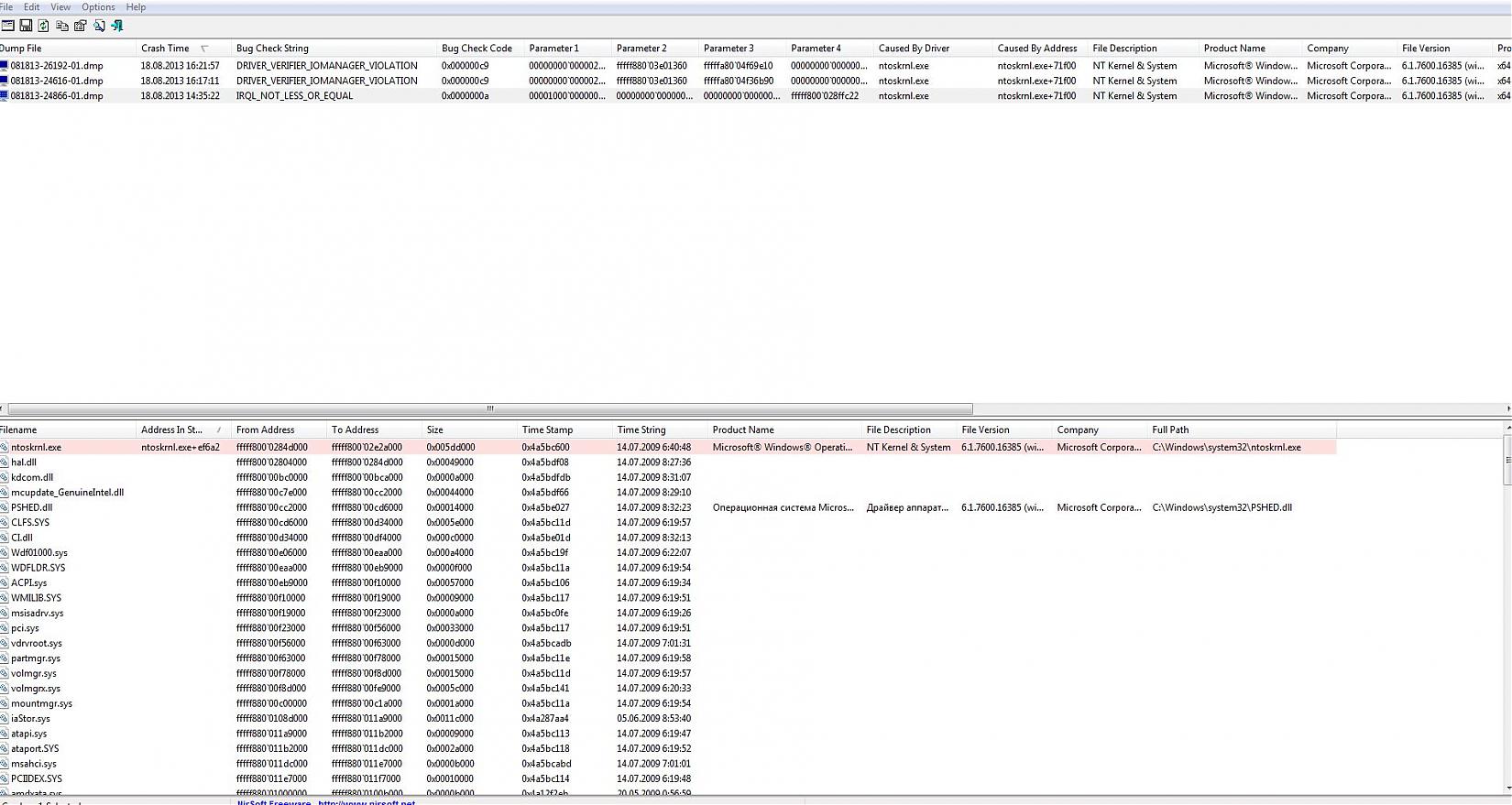Click the 05.06.2009 8:53:40 time string
This screenshot has width=1512, height=805.
tap(654, 719)
